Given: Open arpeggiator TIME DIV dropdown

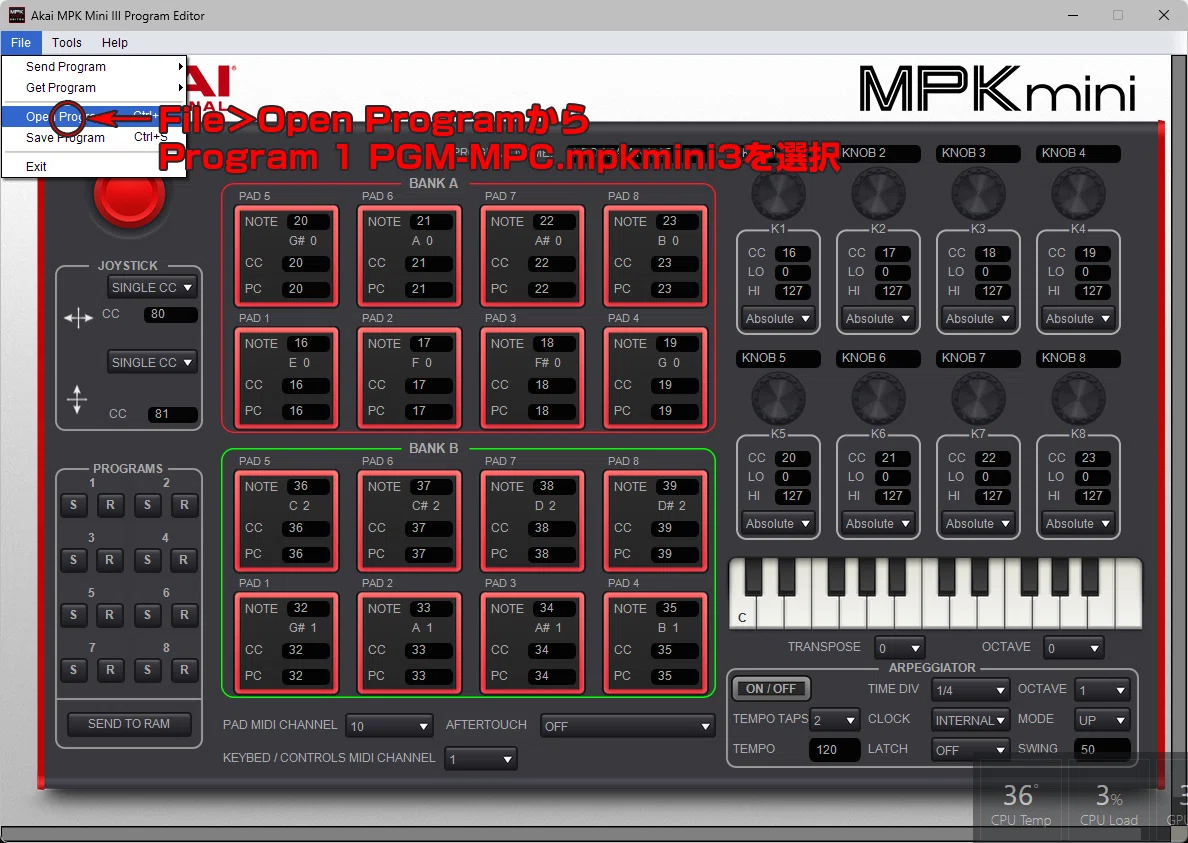Looking at the screenshot, I should point(971,690).
